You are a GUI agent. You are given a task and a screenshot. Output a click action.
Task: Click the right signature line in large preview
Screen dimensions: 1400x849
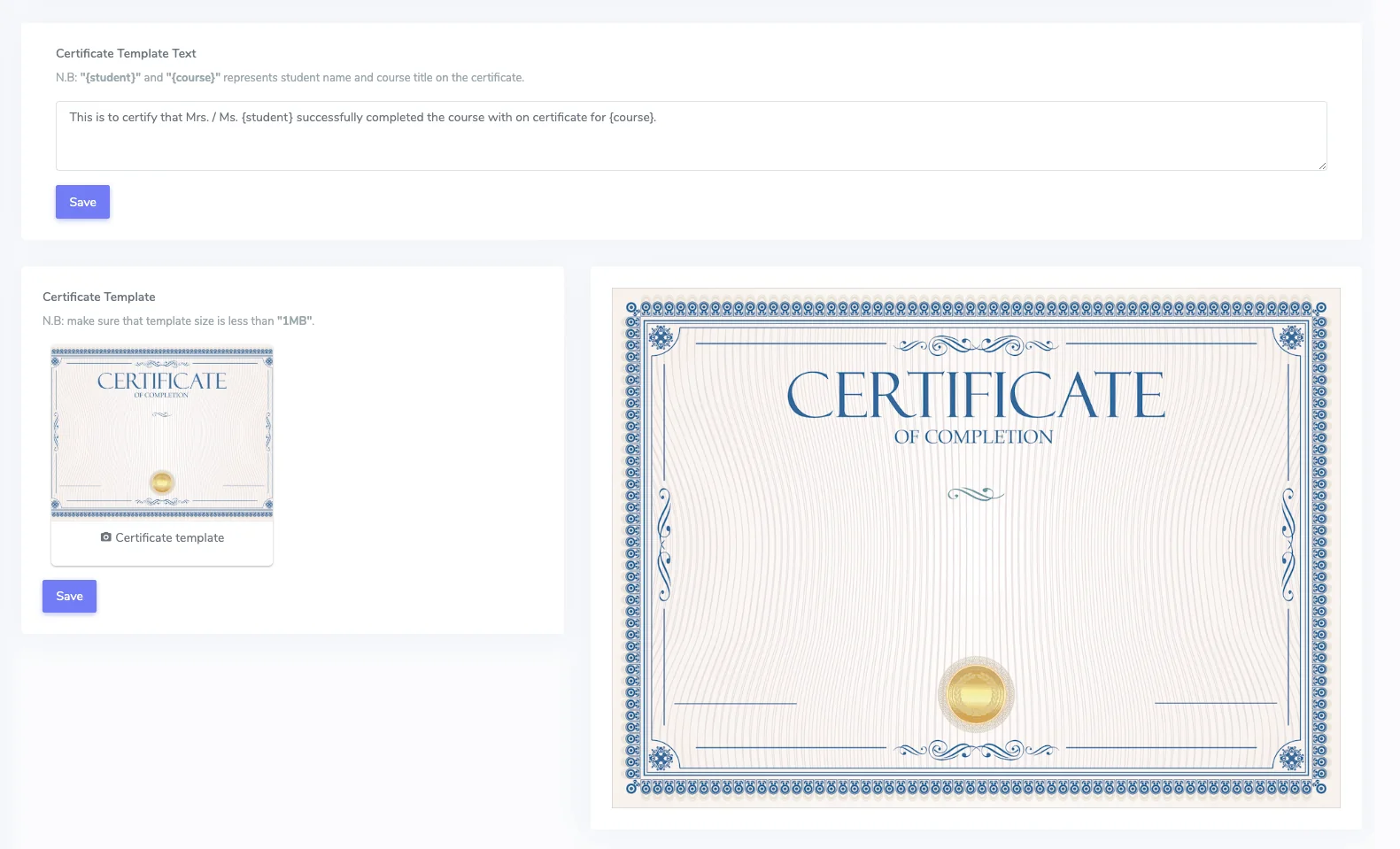pos(1215,703)
